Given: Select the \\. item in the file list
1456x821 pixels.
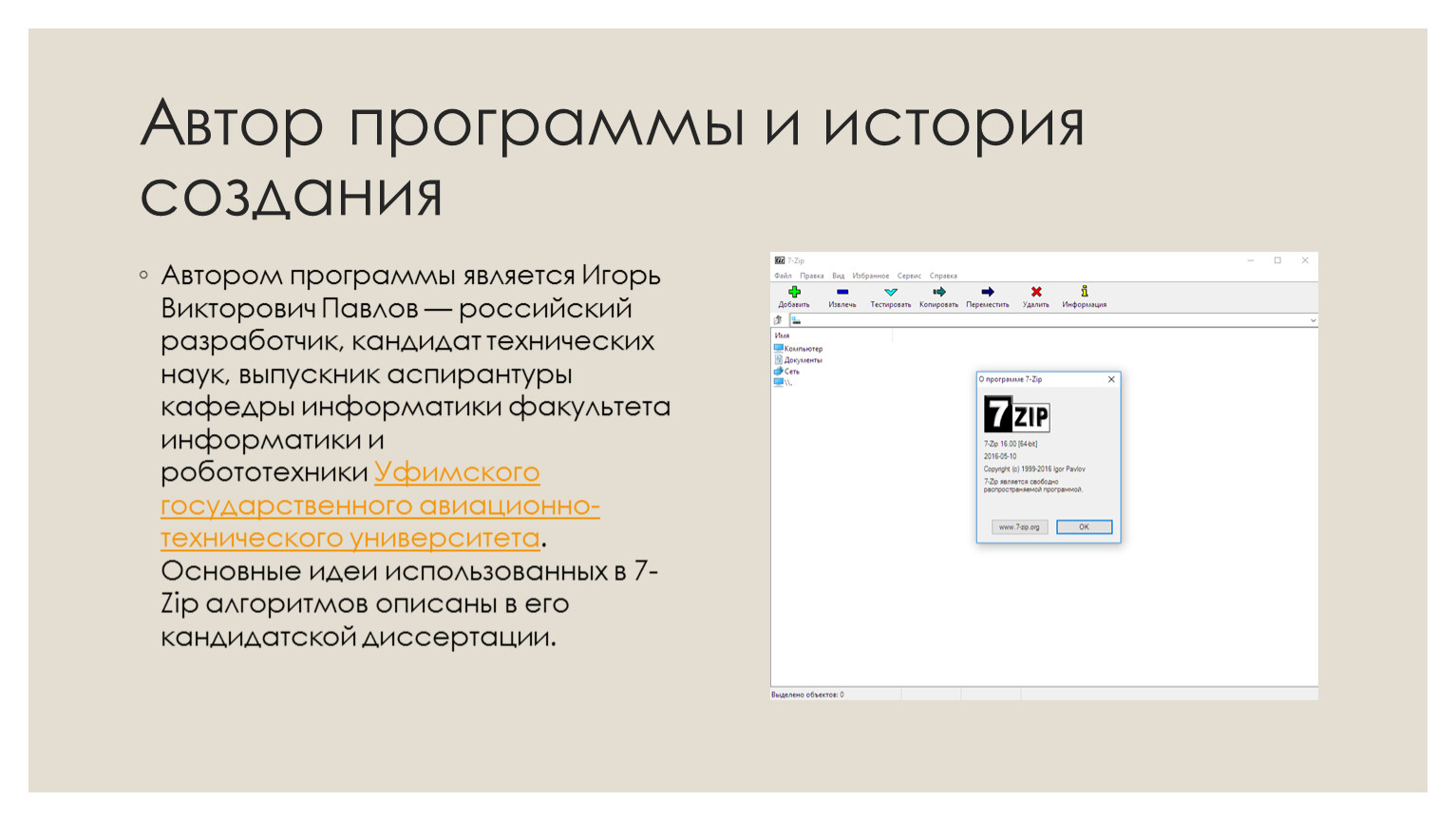Looking at the screenshot, I should [x=783, y=383].
